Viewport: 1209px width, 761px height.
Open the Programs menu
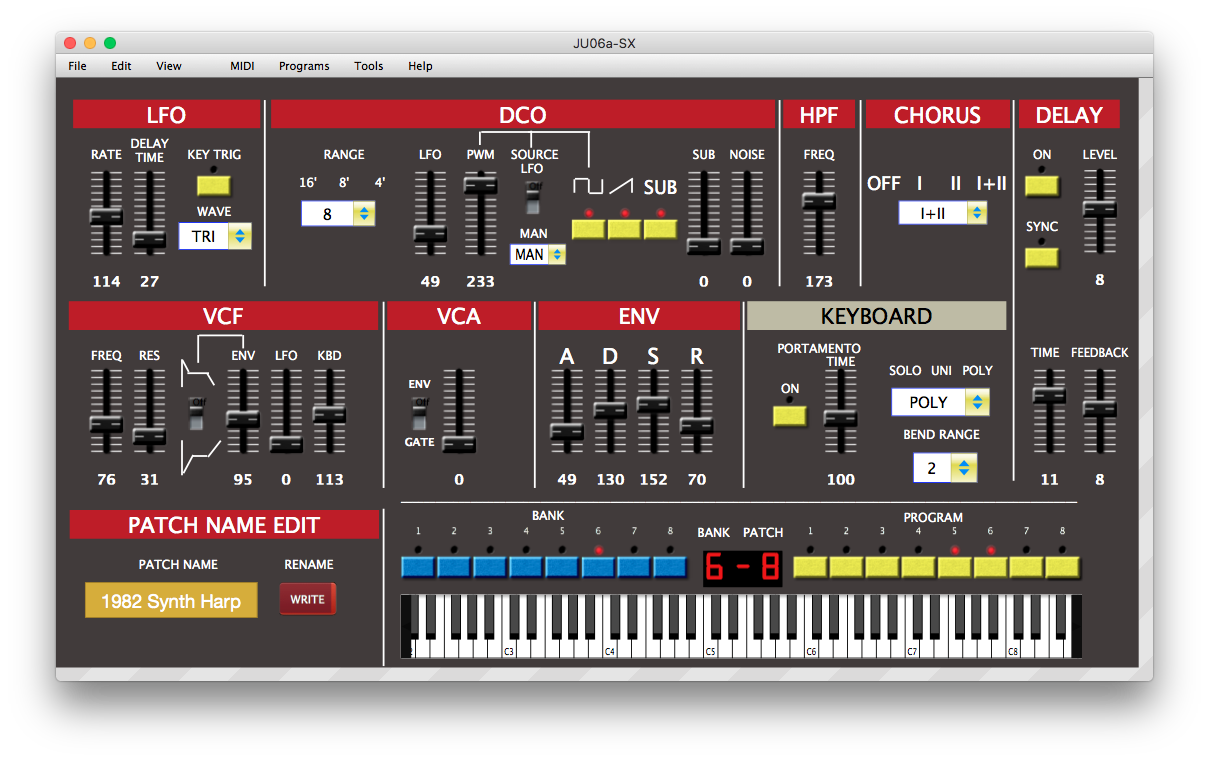(304, 66)
